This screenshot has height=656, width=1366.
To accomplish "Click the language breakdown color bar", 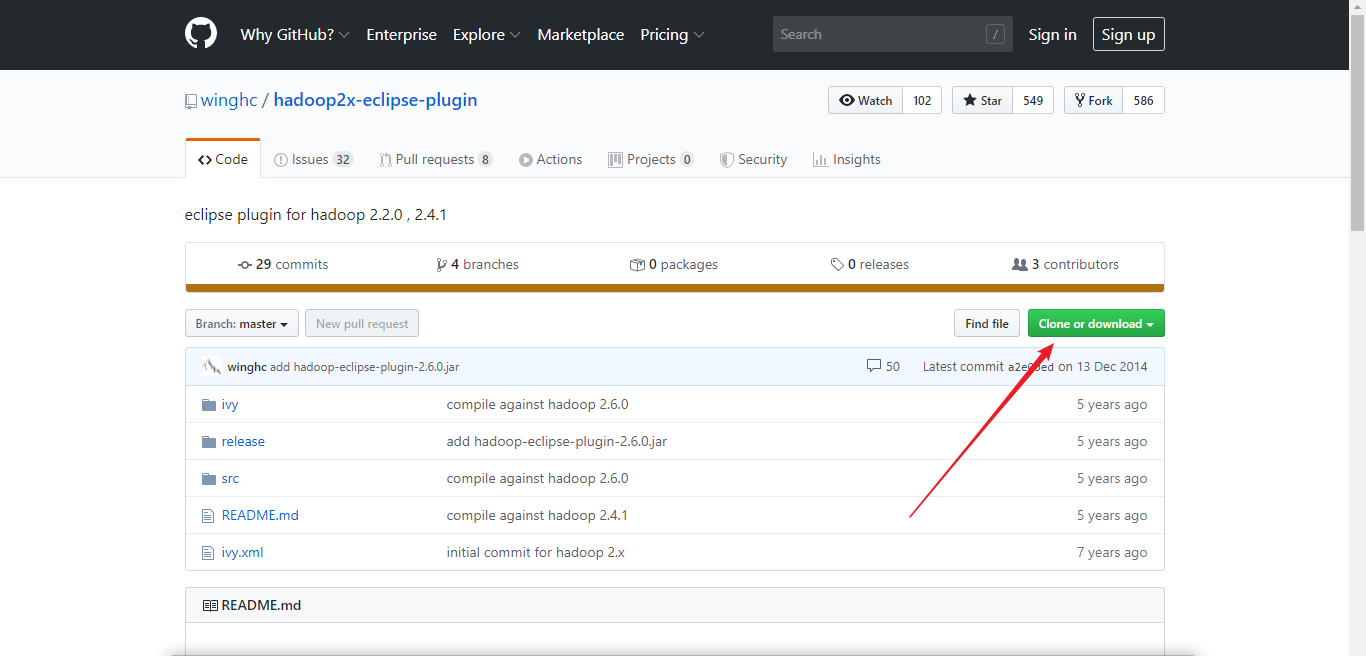I will coord(675,288).
